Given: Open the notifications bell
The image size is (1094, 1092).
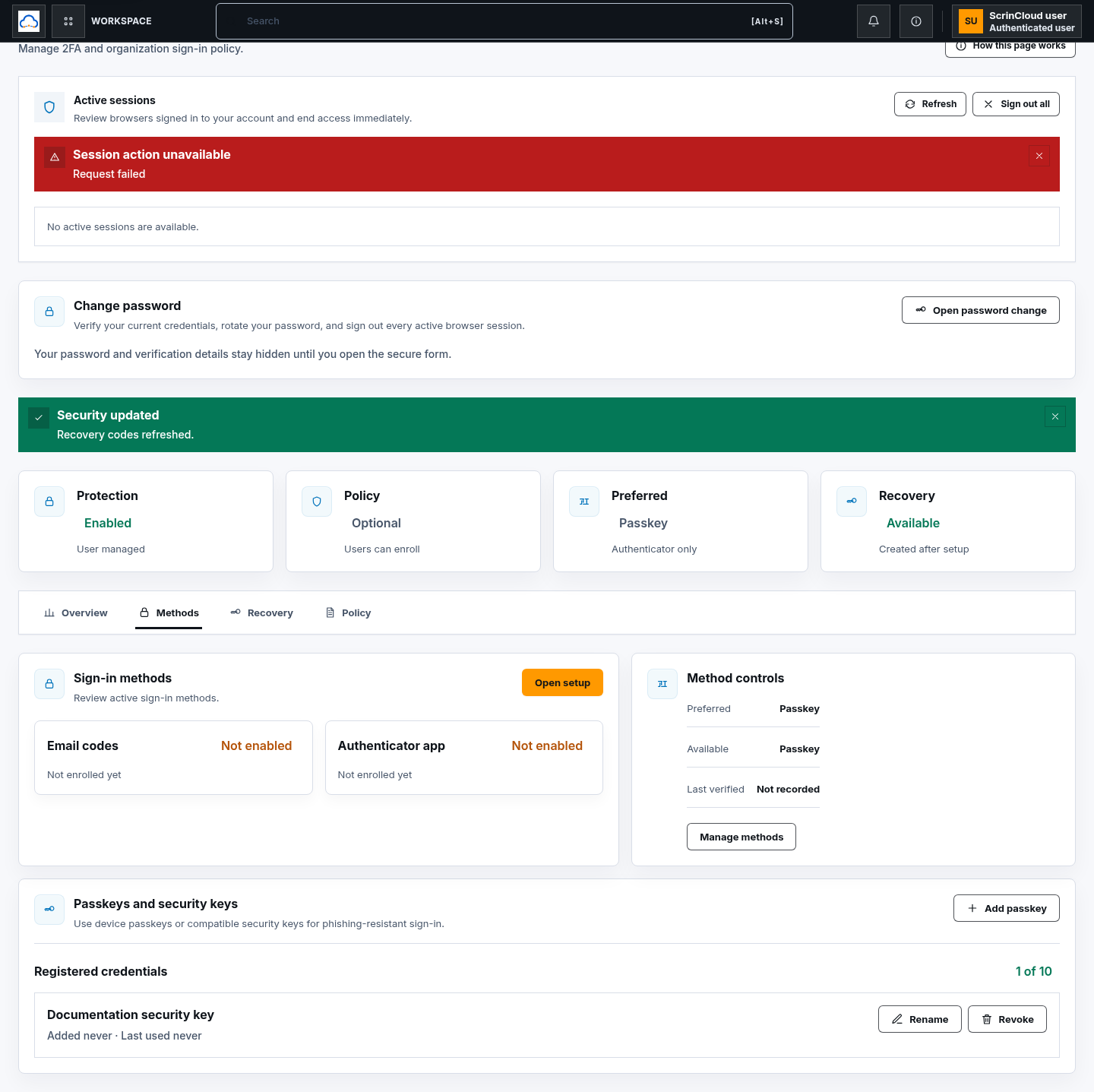Looking at the screenshot, I should click(874, 21).
